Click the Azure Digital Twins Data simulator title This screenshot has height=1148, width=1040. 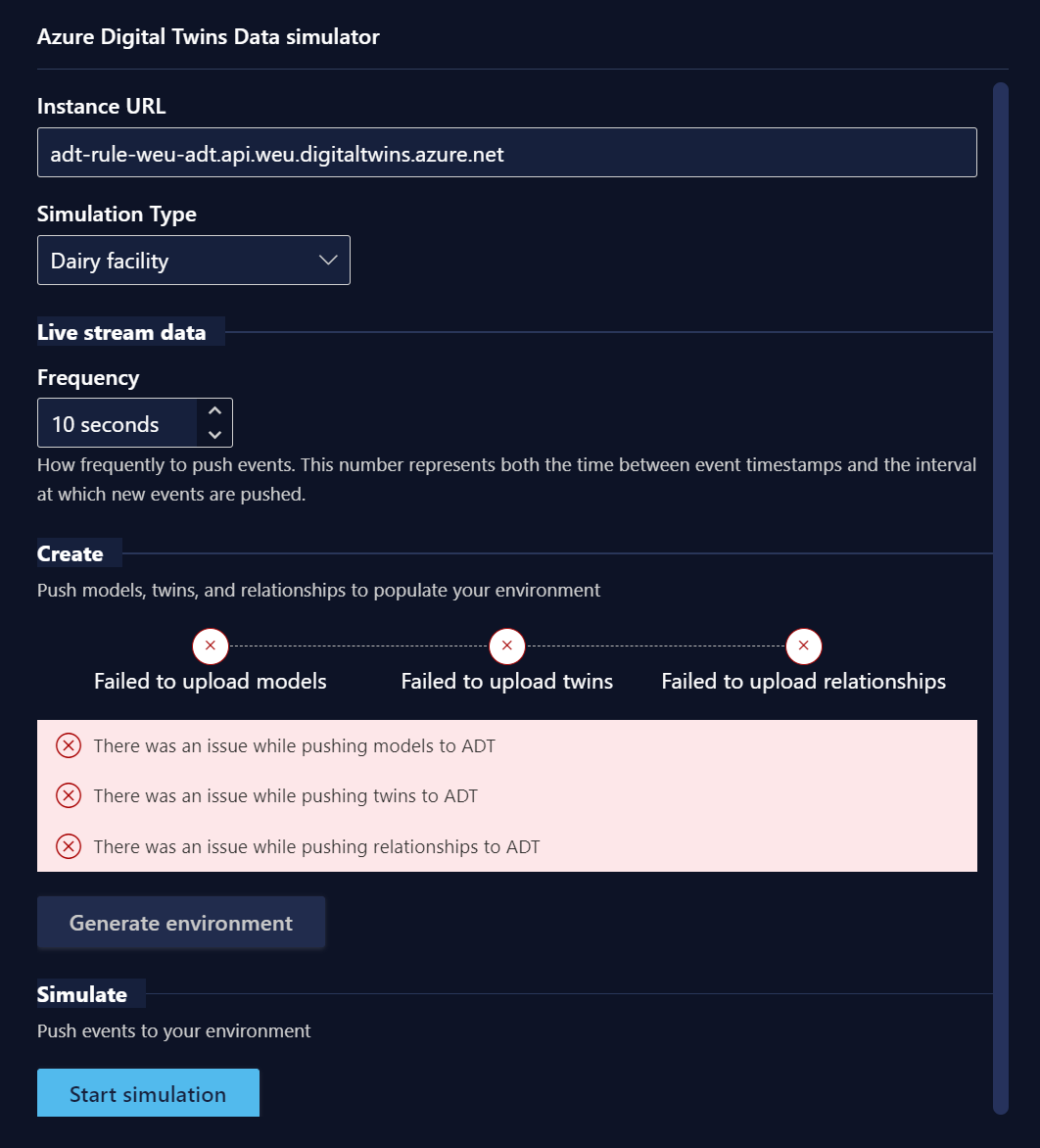point(208,36)
